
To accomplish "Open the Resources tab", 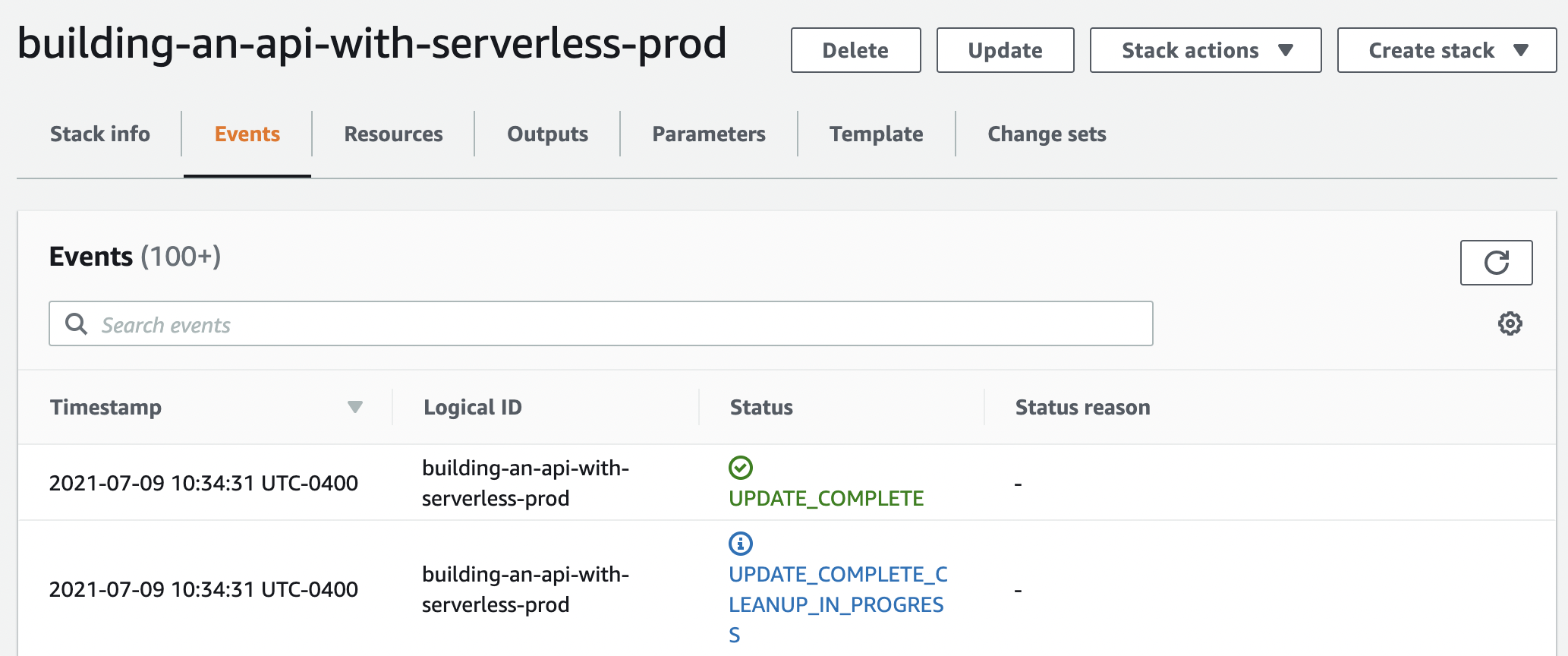I will (x=393, y=134).
